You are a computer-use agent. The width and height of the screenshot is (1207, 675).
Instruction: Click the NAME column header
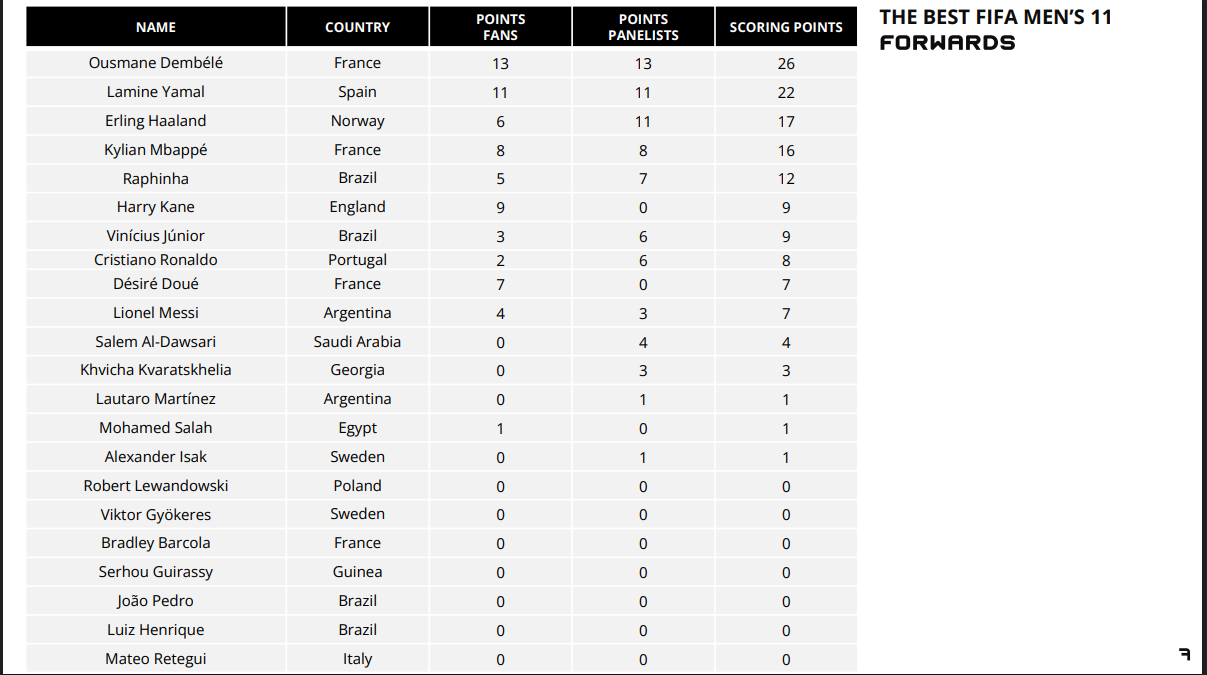(x=156, y=27)
